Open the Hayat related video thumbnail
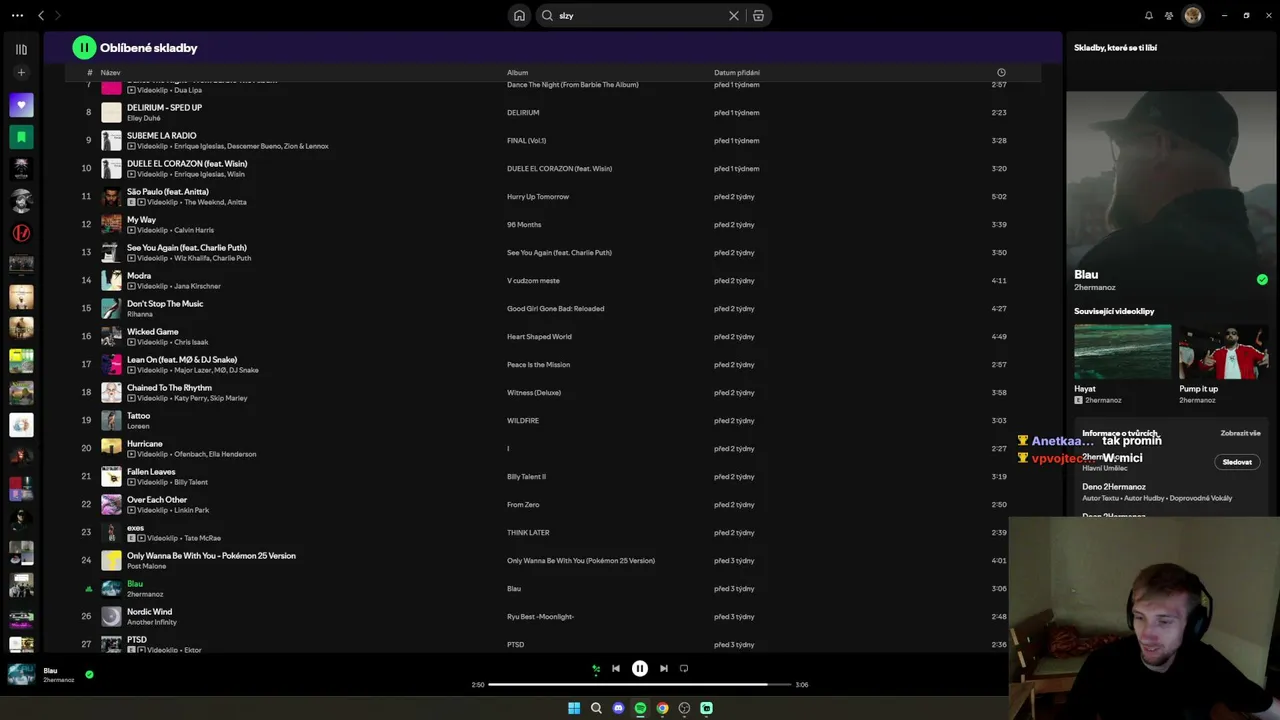 1123,351
